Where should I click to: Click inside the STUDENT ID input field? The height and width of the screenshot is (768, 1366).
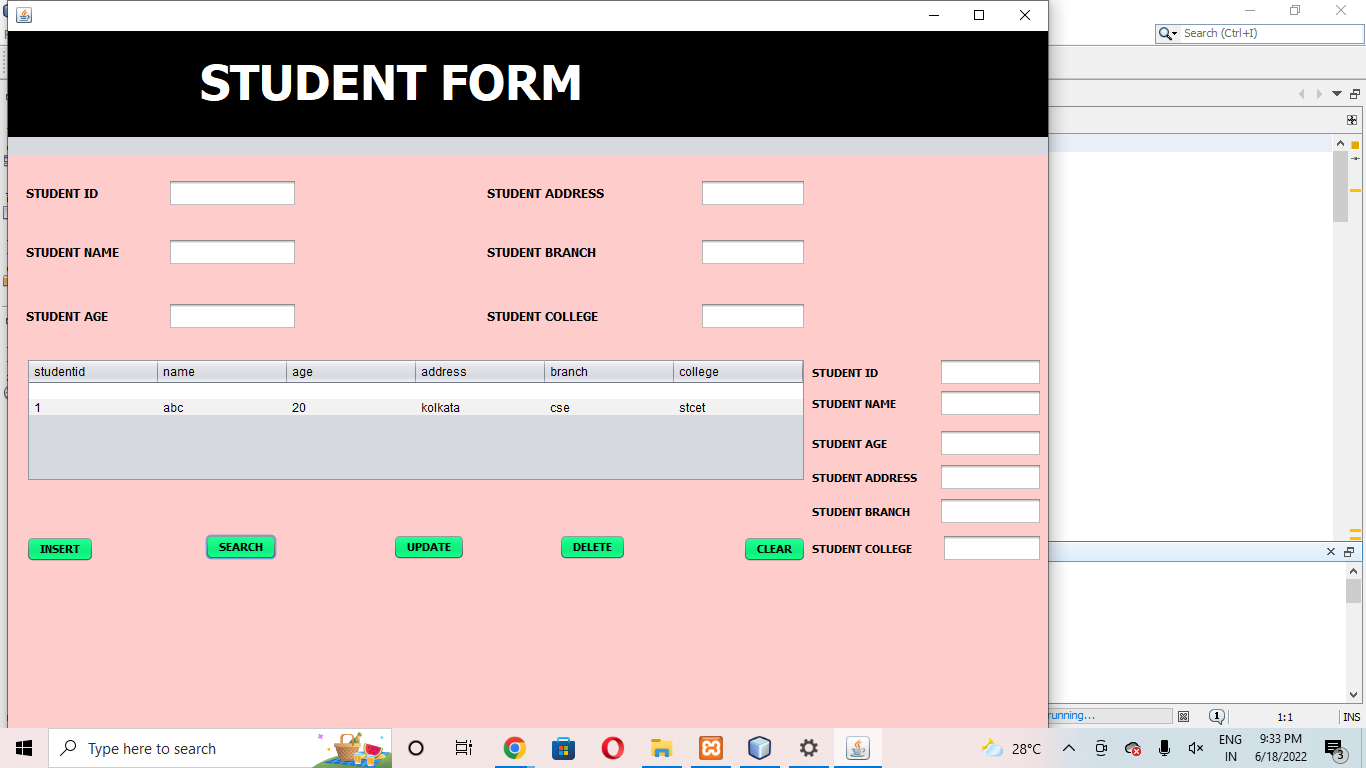(232, 192)
